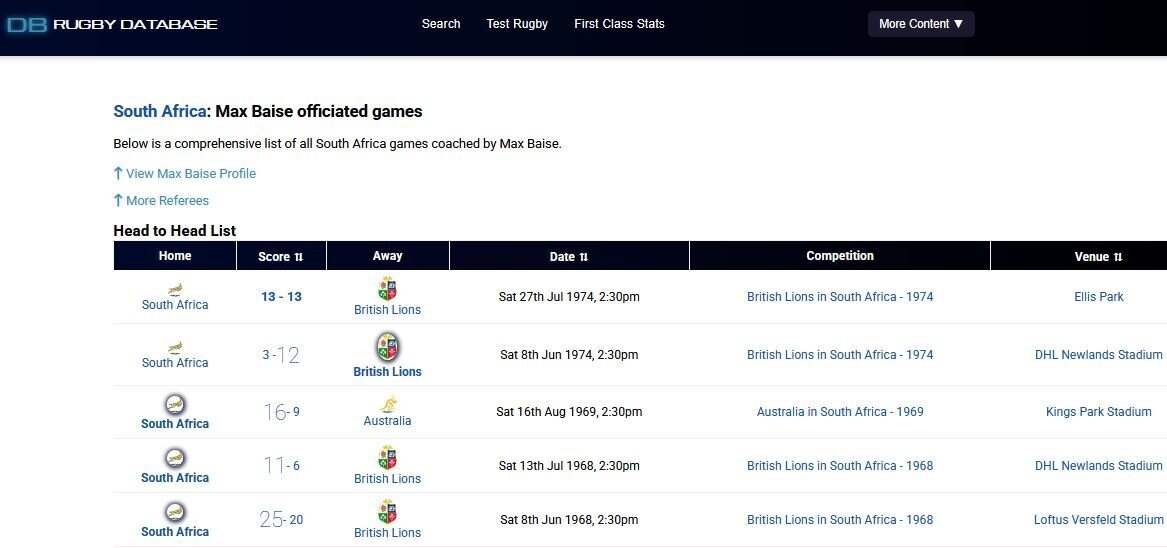
Task: Click British Lions crest in 3-12 match row
Action: click(x=387, y=347)
